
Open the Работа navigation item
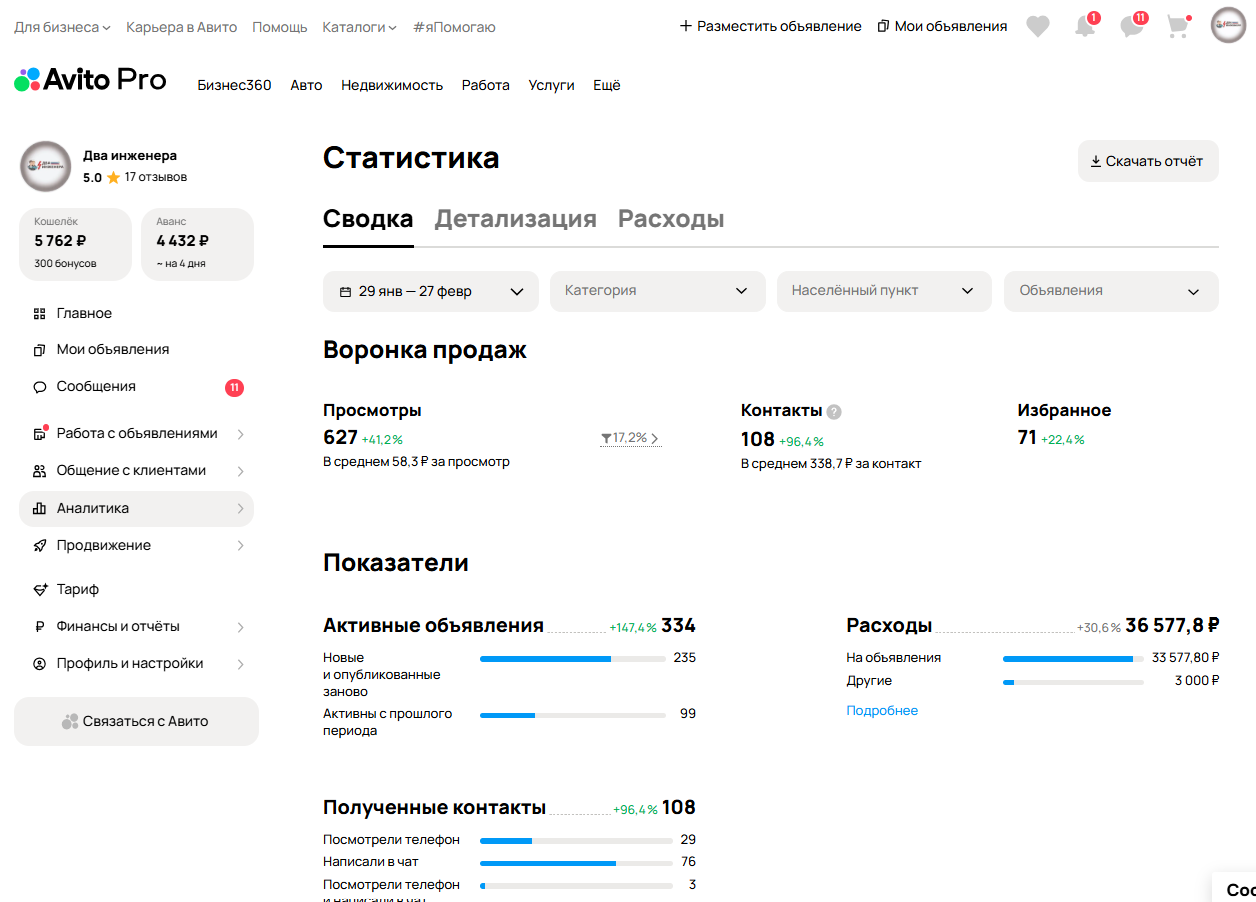(x=485, y=85)
